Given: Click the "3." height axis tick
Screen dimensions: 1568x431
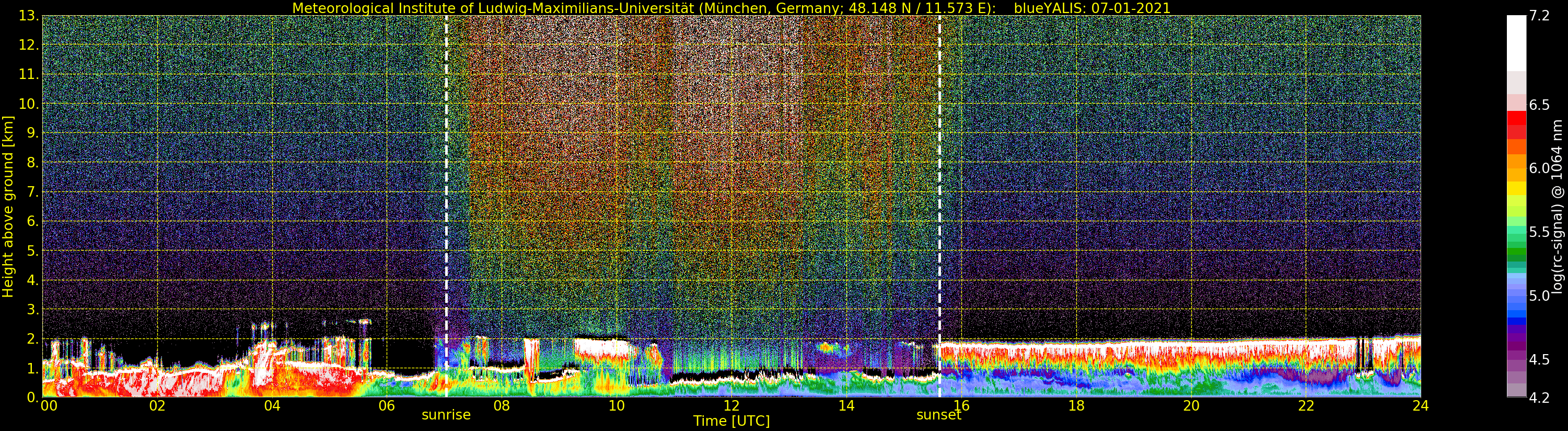Looking at the screenshot, I should (34, 309).
